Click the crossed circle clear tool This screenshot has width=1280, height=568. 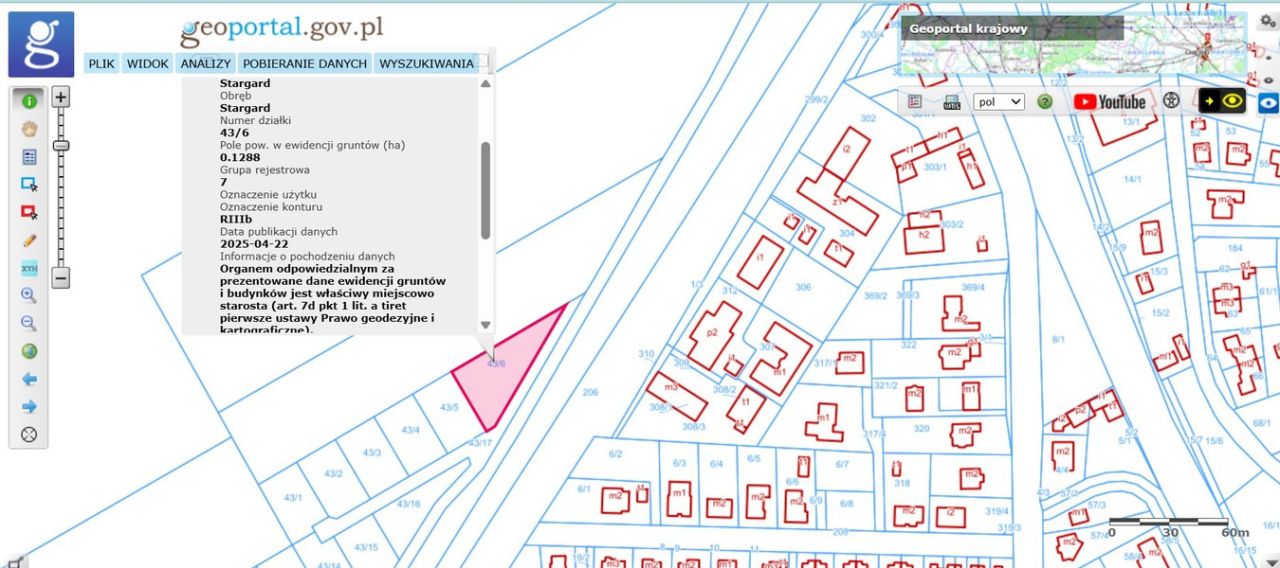pos(29,434)
